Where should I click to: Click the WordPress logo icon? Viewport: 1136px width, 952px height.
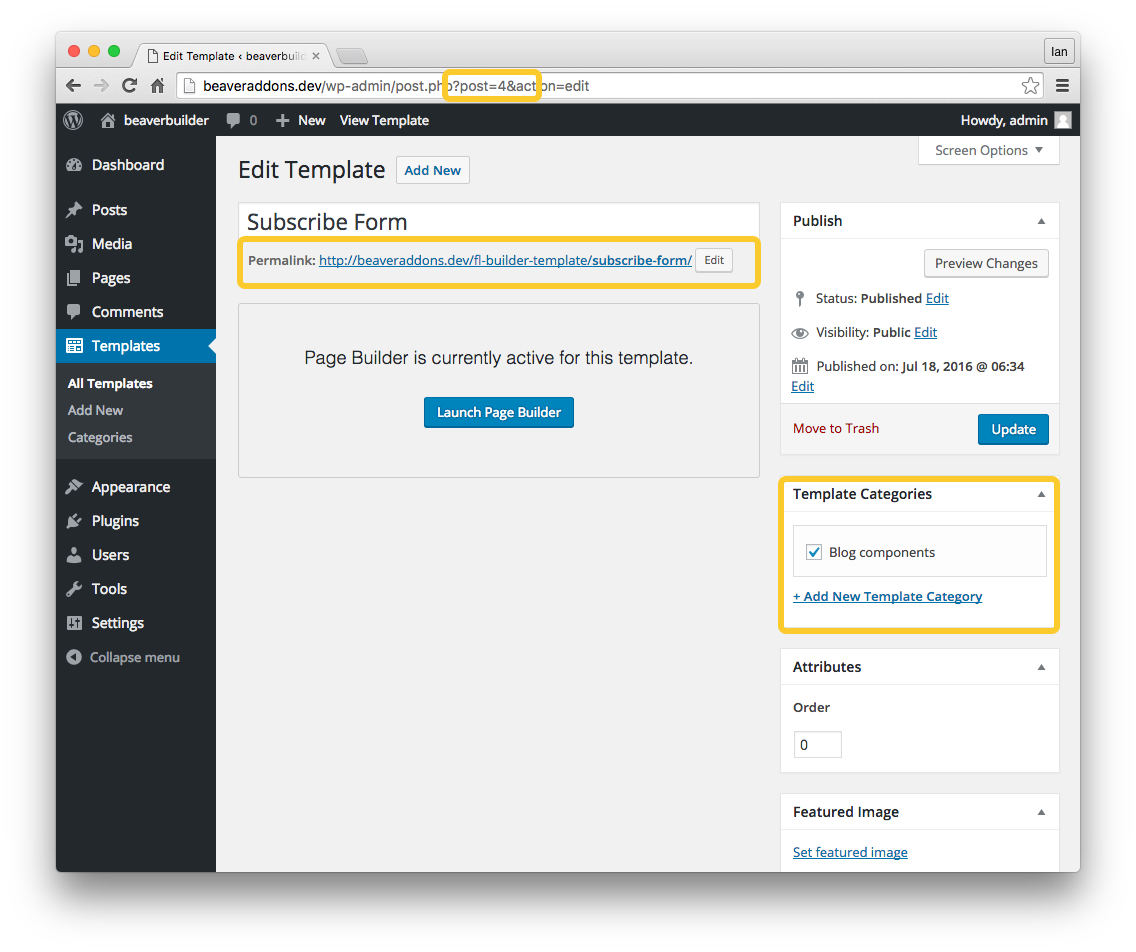click(73, 120)
